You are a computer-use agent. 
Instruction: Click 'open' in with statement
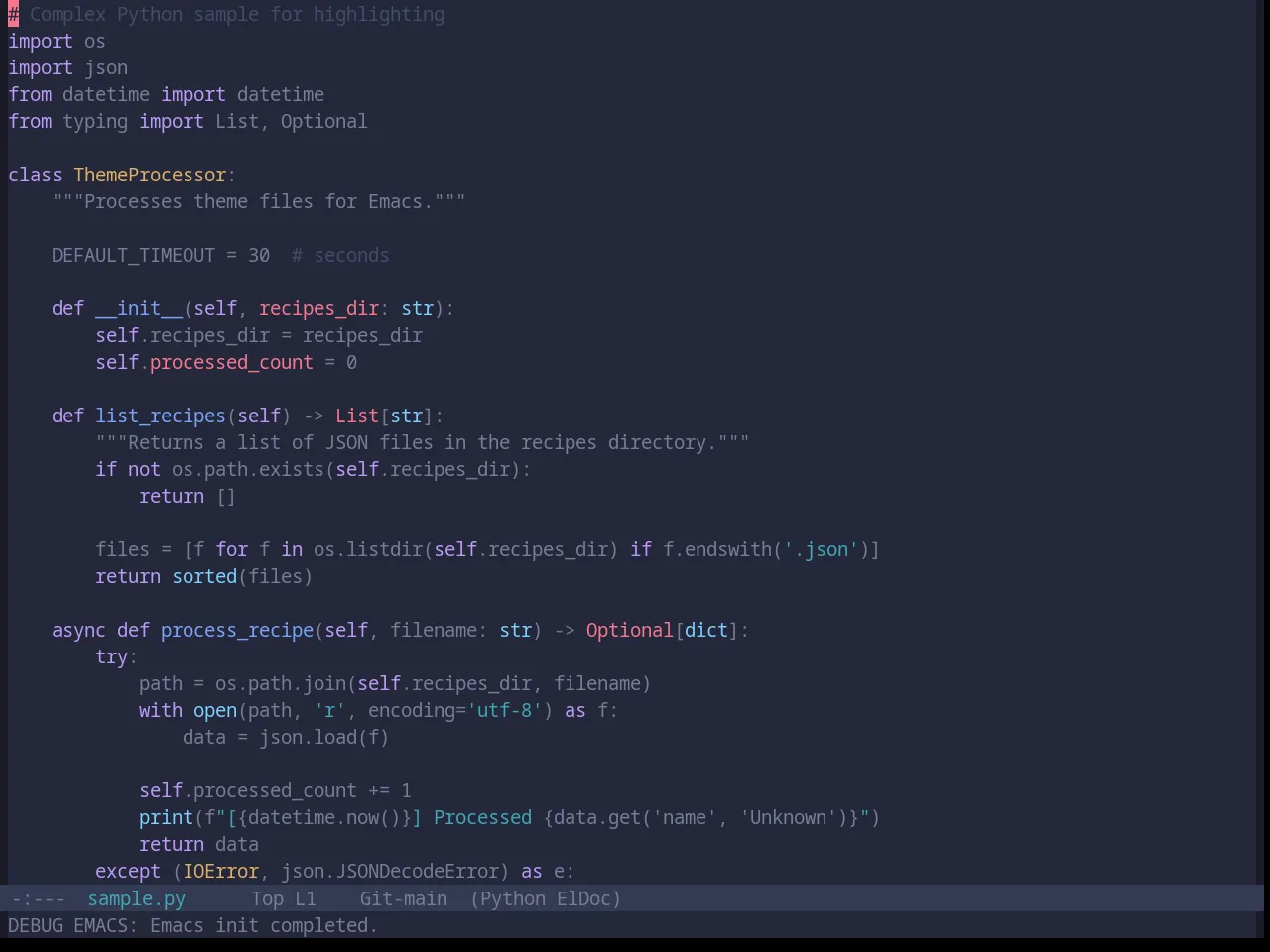tap(215, 710)
